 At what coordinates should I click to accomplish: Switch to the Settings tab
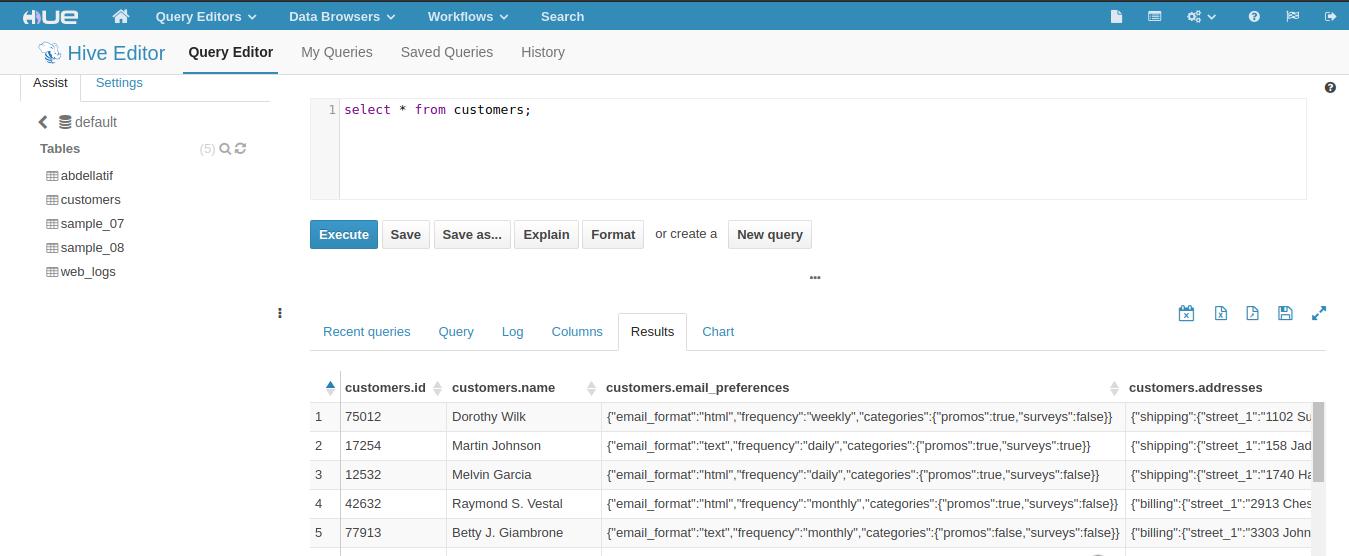tap(119, 83)
